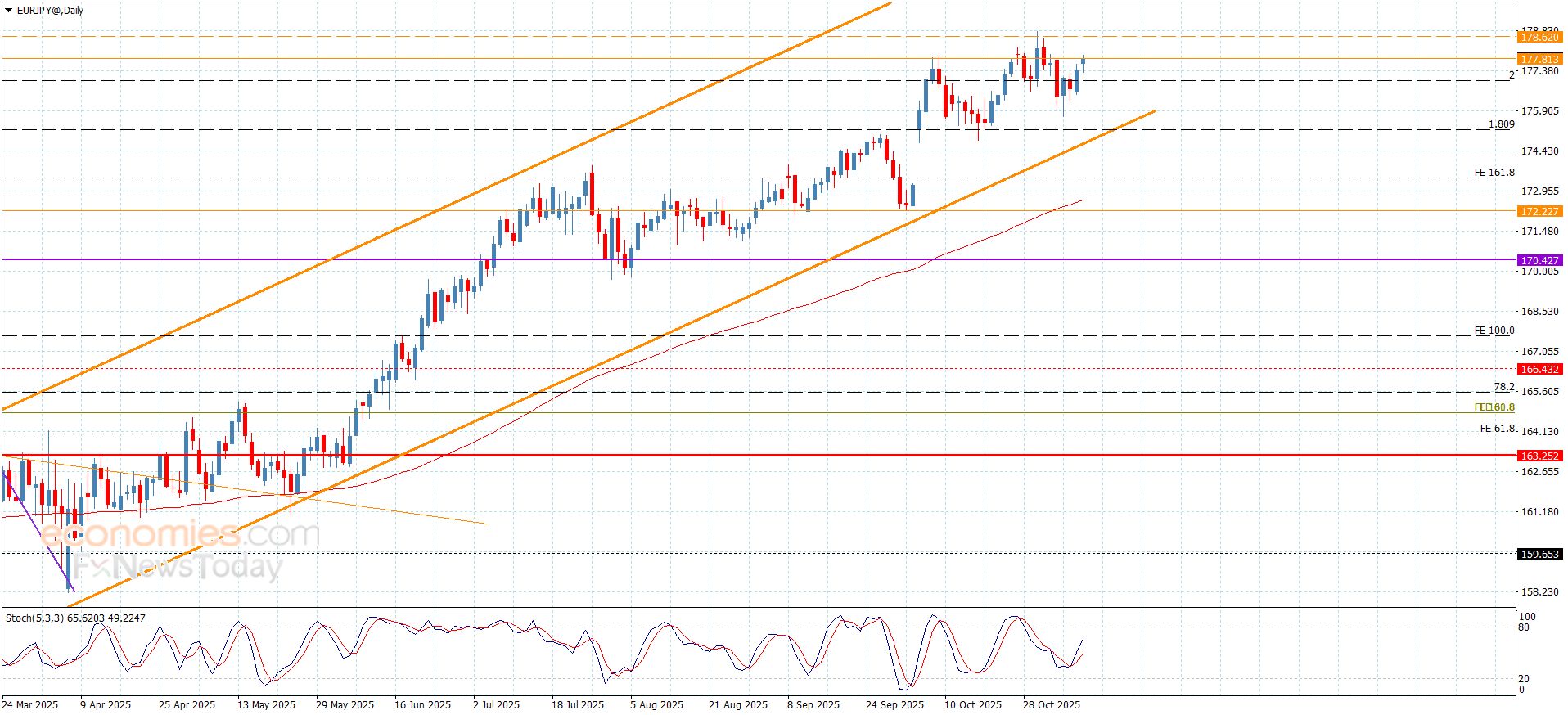Click the 13 May 2025 date label

coord(266,705)
